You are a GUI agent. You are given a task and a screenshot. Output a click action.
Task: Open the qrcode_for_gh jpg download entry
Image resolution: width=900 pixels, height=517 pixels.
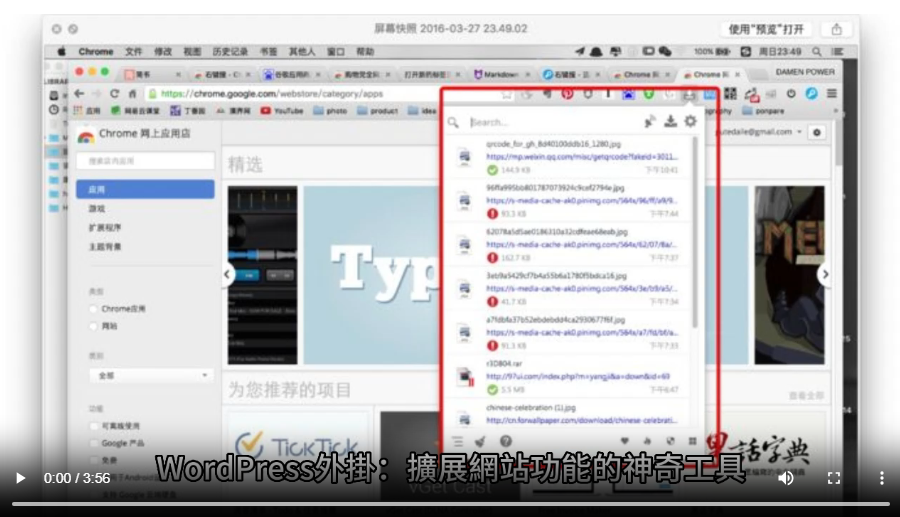[568, 157]
